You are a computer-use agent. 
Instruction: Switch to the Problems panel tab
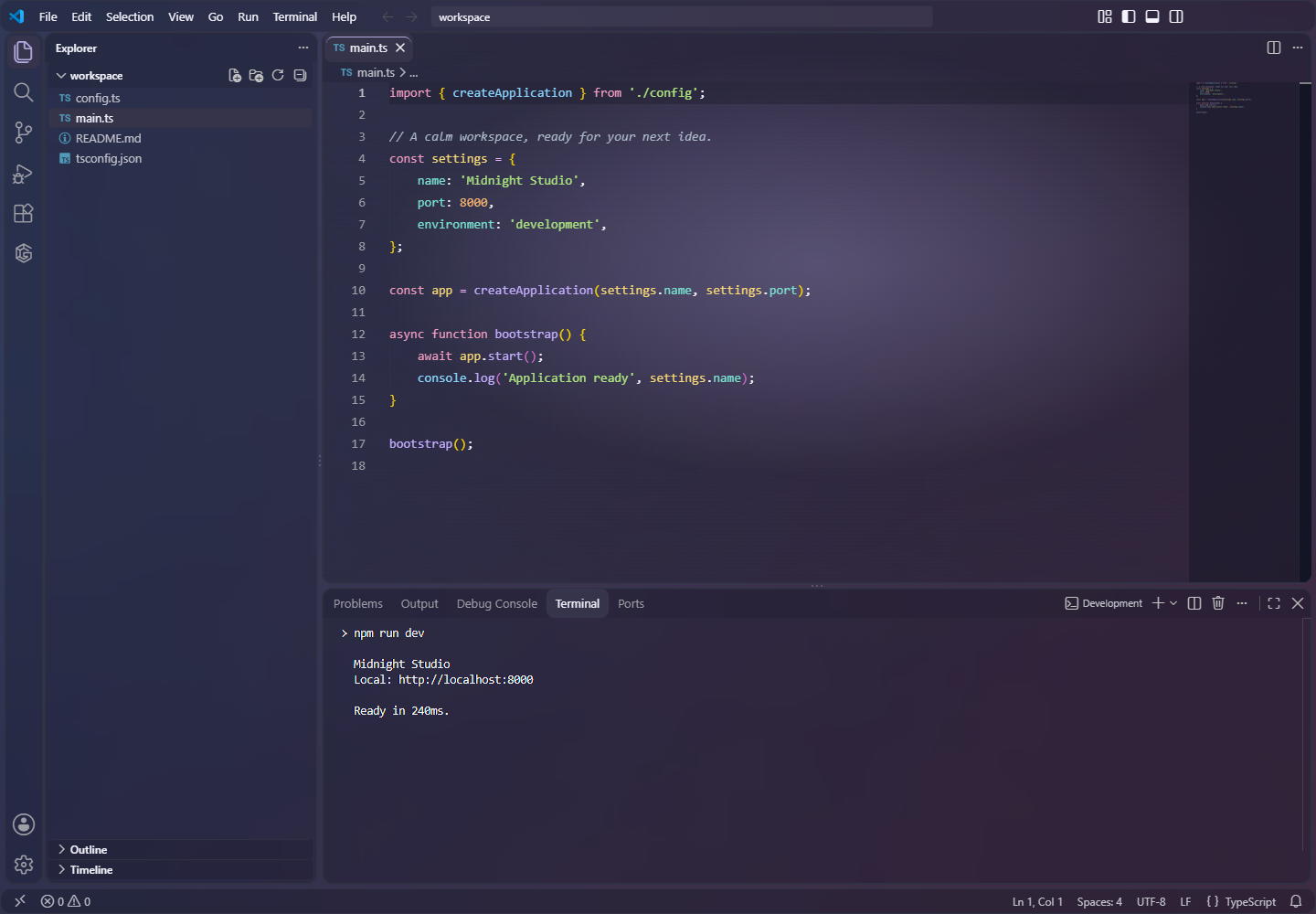tap(358, 603)
